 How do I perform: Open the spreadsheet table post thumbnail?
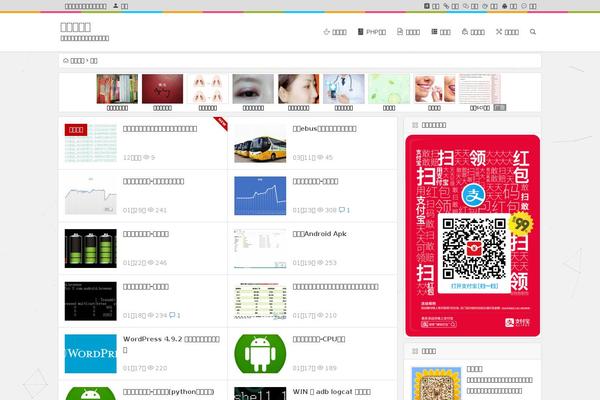tap(260, 301)
